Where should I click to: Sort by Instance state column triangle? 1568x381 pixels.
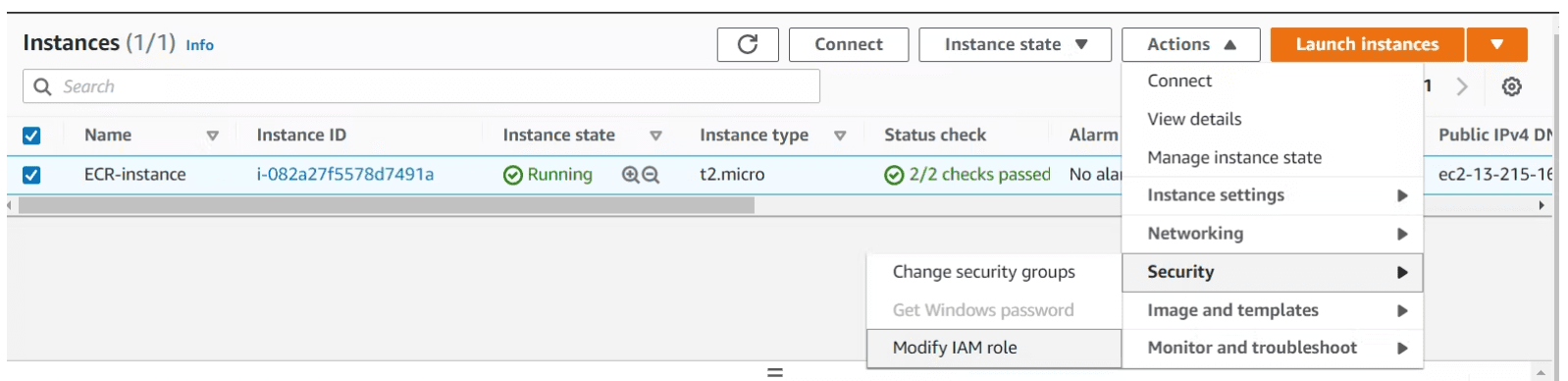pyautogui.click(x=655, y=136)
